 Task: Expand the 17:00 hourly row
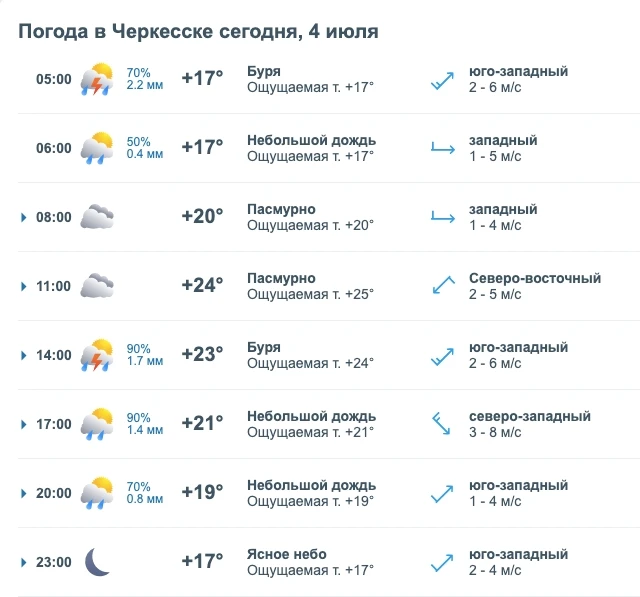(x=24, y=424)
